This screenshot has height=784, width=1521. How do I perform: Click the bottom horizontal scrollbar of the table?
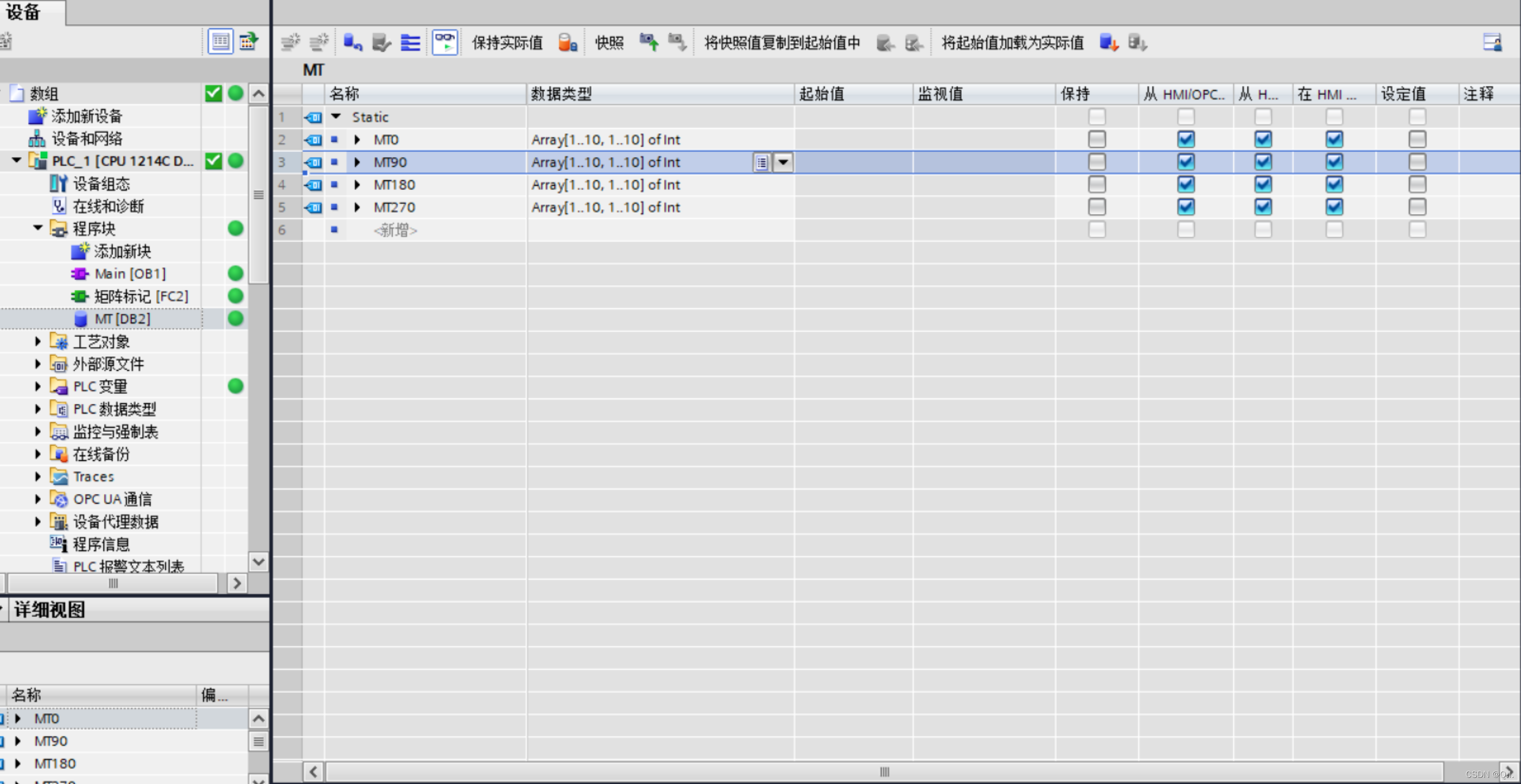[883, 772]
